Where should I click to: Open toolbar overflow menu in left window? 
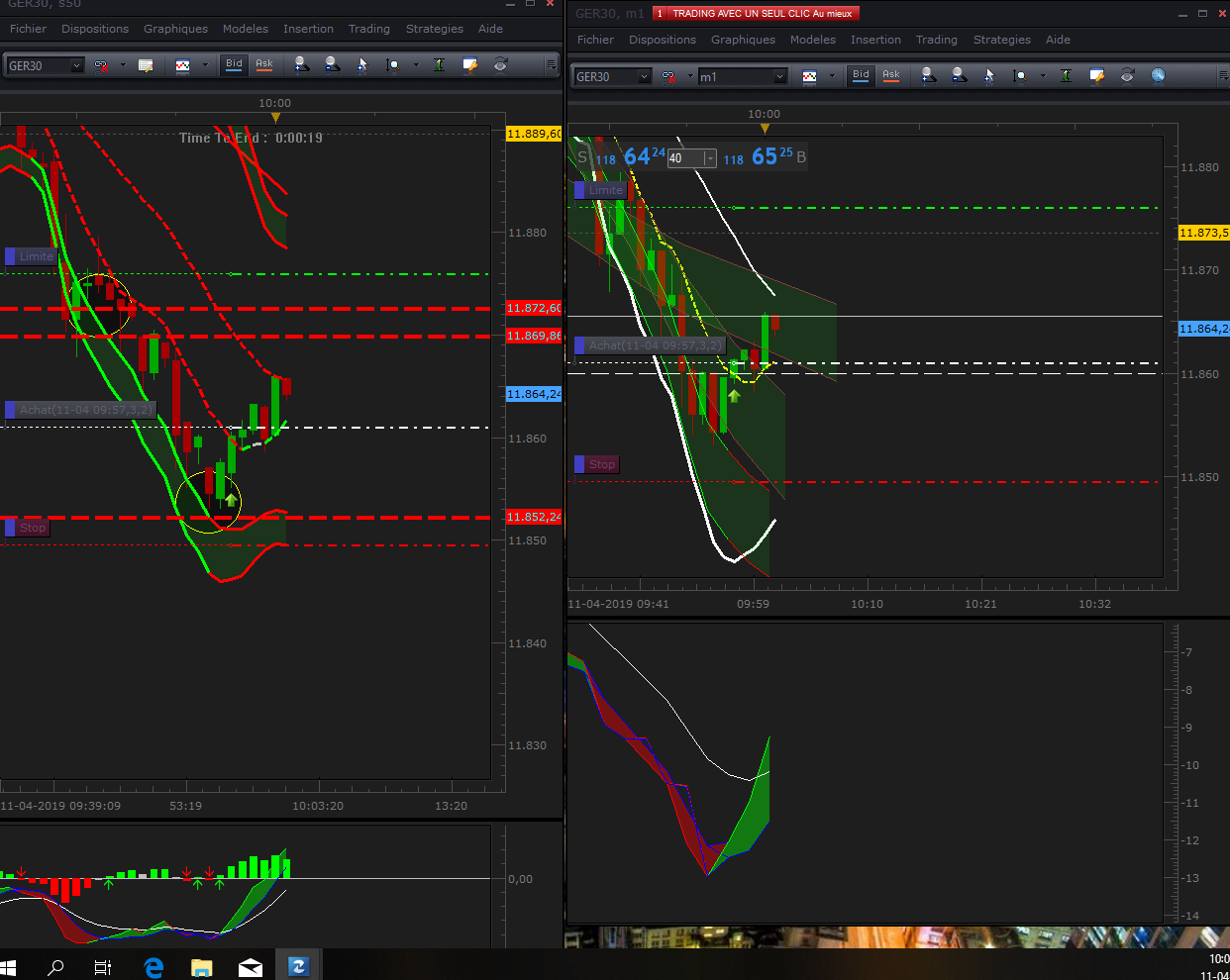552,65
